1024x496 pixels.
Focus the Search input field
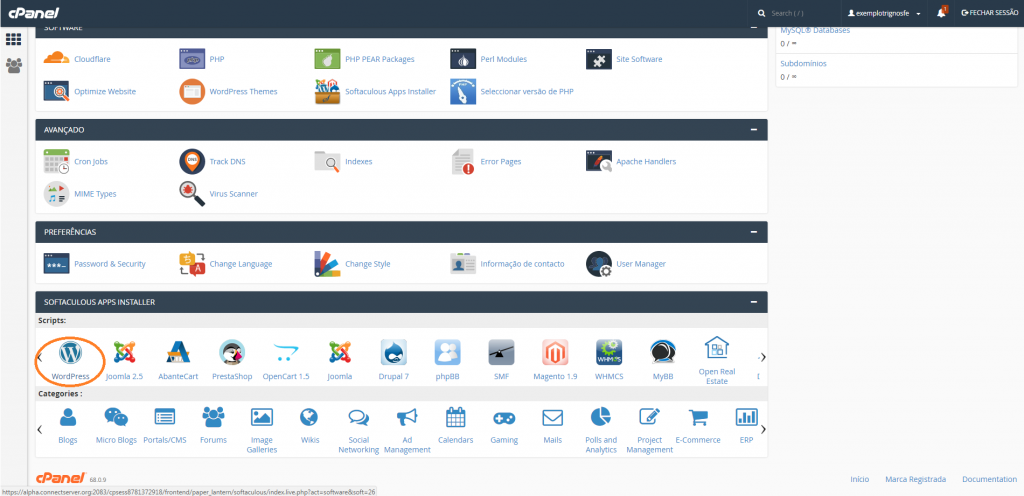tap(798, 13)
